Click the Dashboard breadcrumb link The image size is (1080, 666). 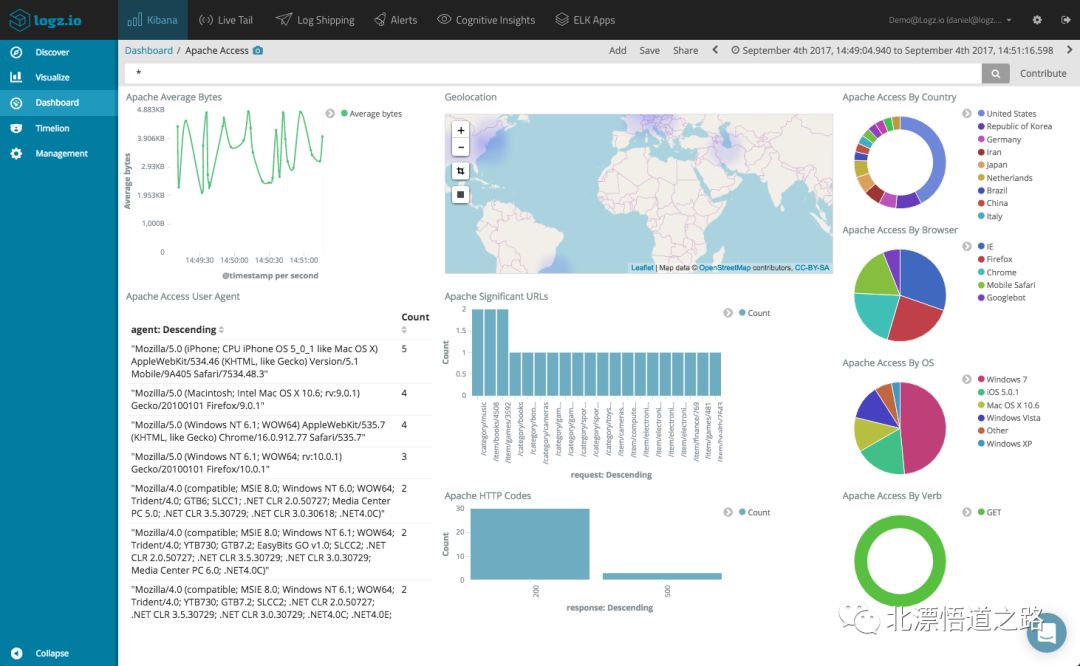pyautogui.click(x=149, y=50)
